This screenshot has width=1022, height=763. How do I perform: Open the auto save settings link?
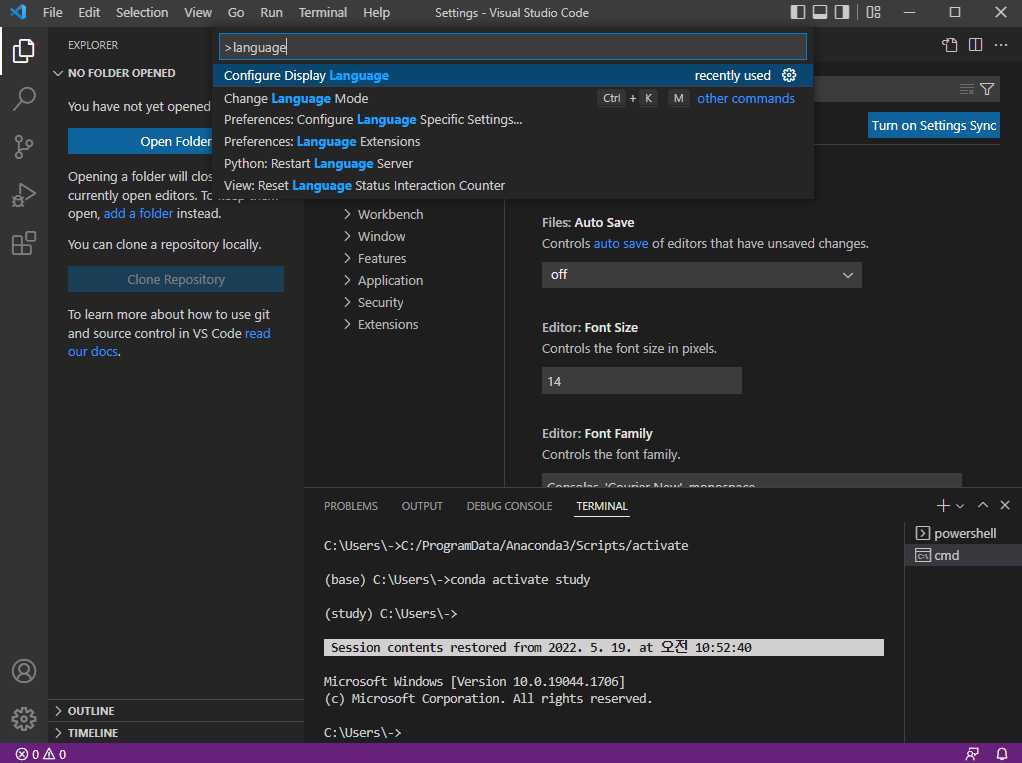[x=620, y=244]
